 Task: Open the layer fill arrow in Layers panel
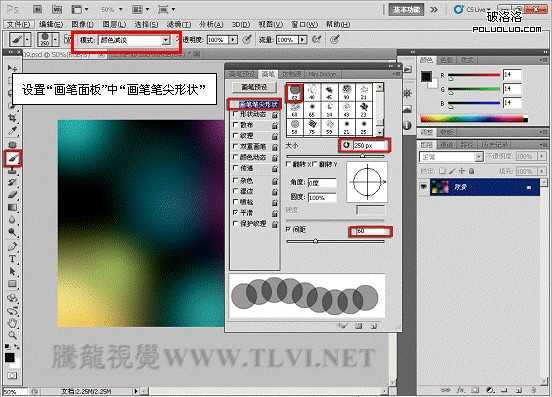pyautogui.click(x=542, y=171)
